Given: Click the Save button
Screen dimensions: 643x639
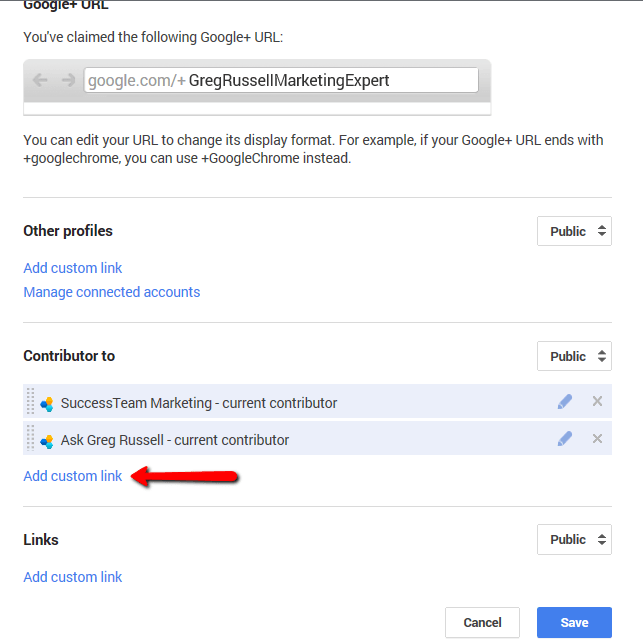Looking at the screenshot, I should click(574, 622).
